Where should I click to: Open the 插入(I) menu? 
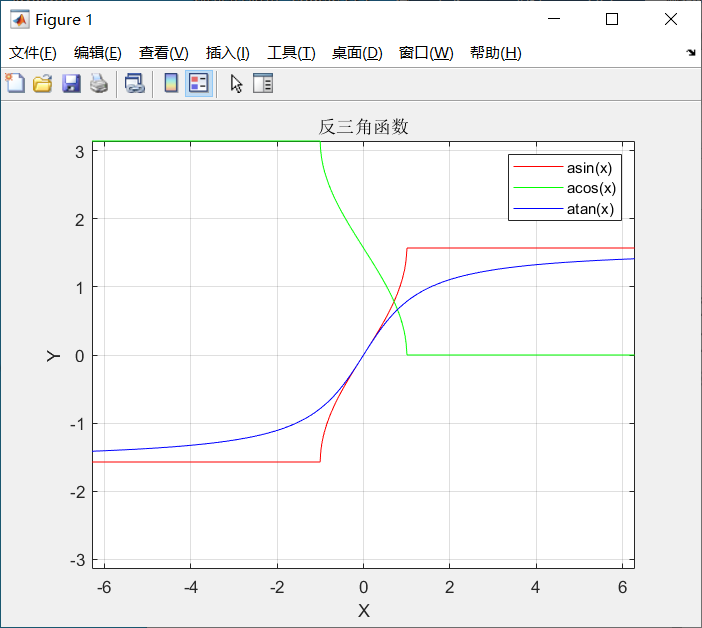point(227,53)
